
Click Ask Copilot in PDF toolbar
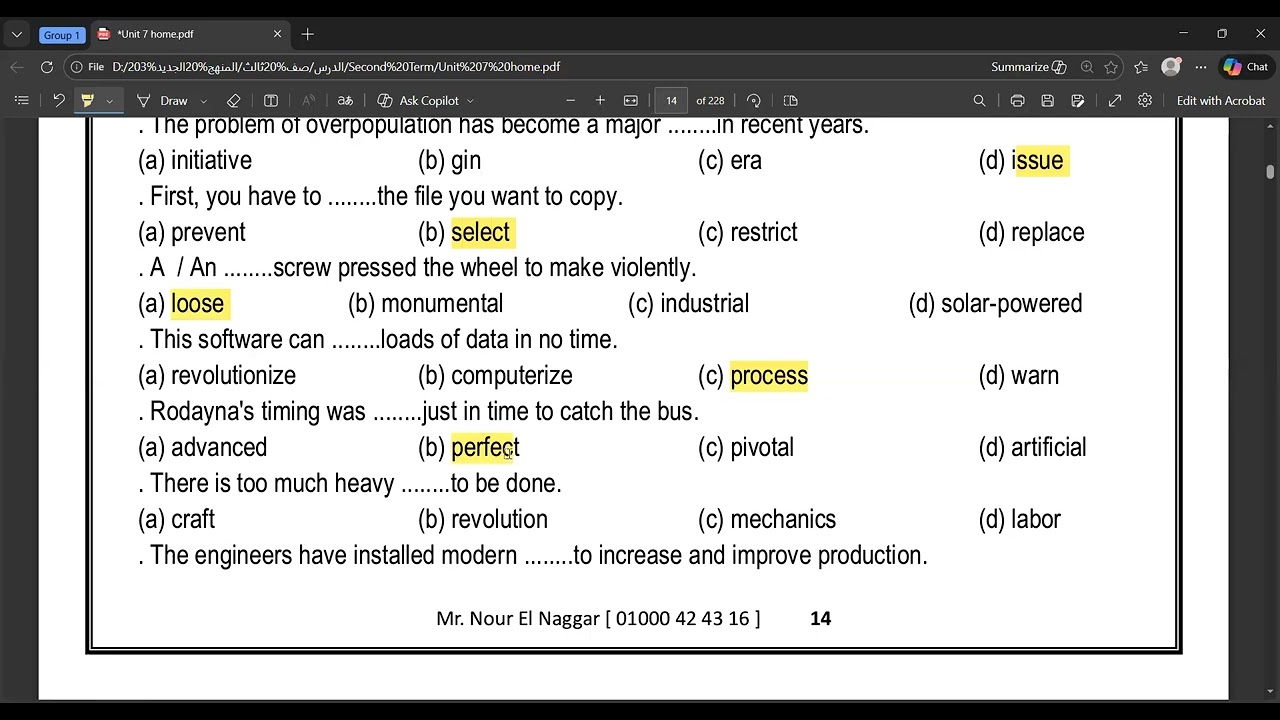[x=418, y=101]
